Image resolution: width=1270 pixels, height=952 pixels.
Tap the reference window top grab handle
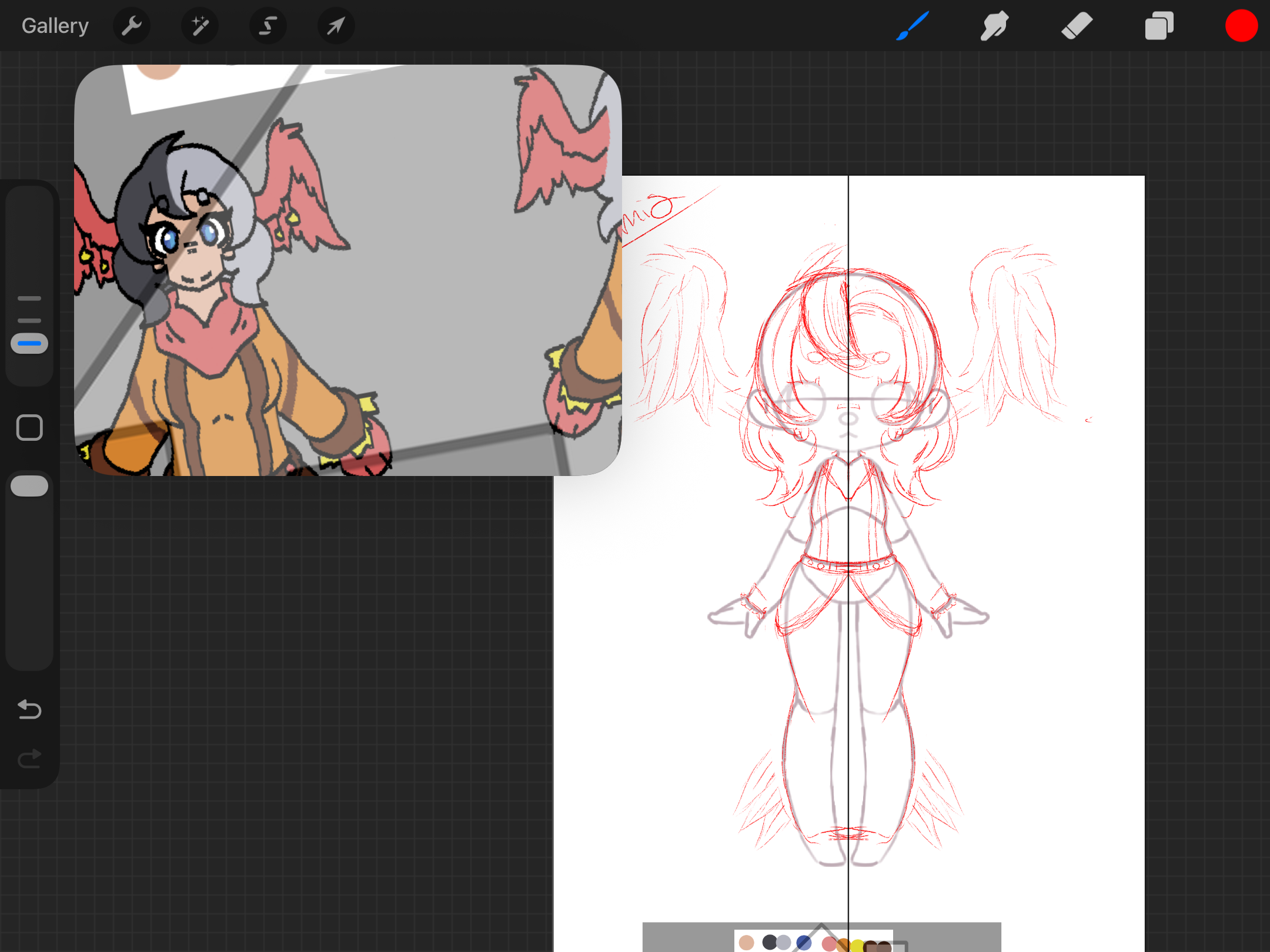pyautogui.click(x=348, y=71)
